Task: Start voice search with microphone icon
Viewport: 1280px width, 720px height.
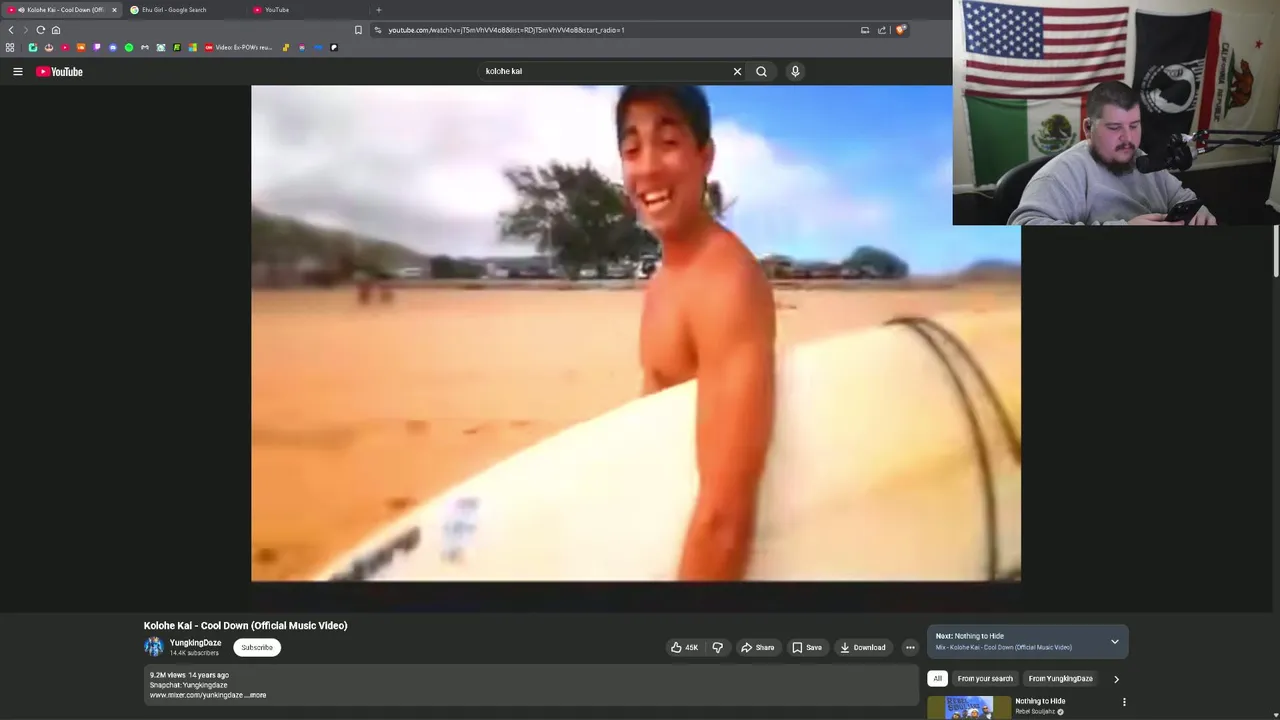Action: [x=795, y=71]
